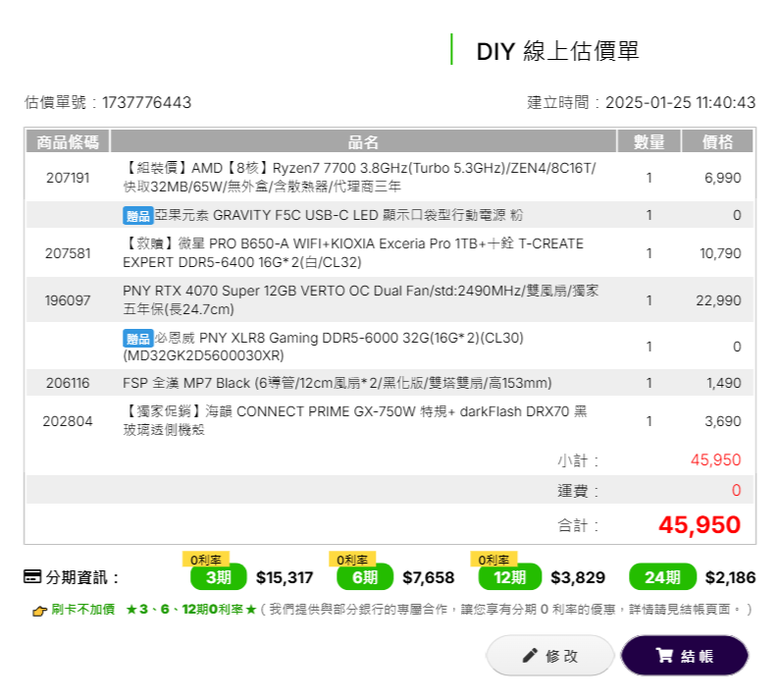Click price 1,490
Image resolution: width=780 pixels, height=700 pixels.
[724, 383]
